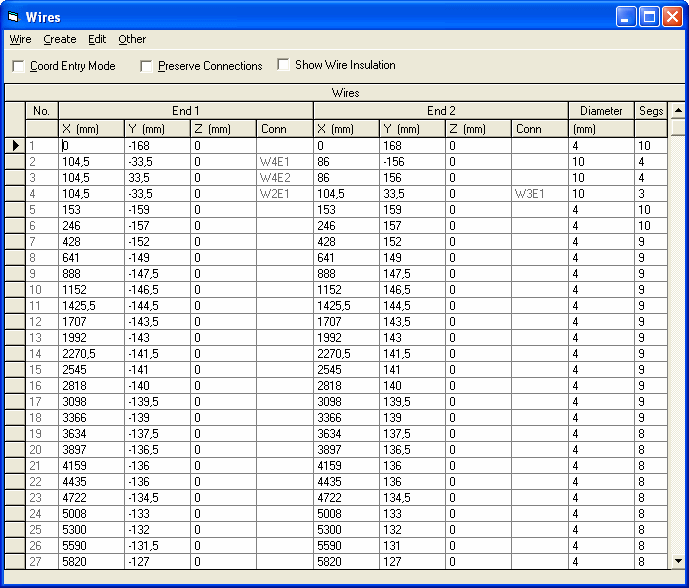Click the No. column header
Image resolution: width=689 pixels, height=588 pixels.
coord(42,111)
